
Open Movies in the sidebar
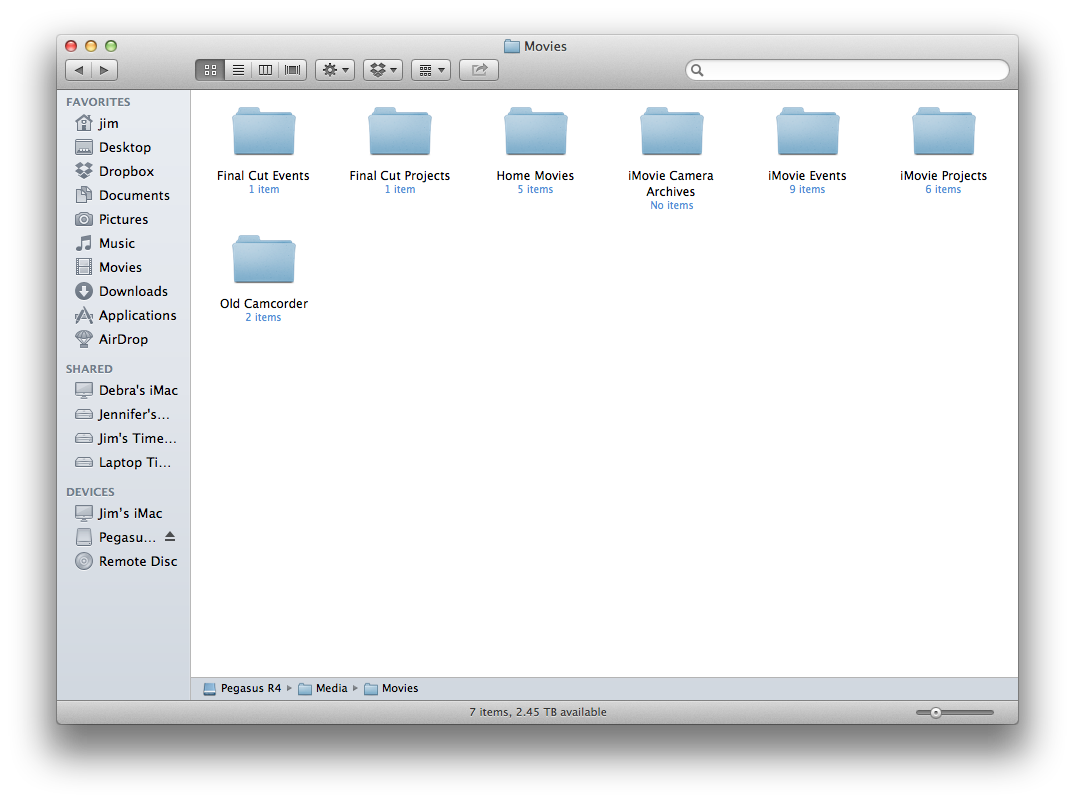[123, 267]
